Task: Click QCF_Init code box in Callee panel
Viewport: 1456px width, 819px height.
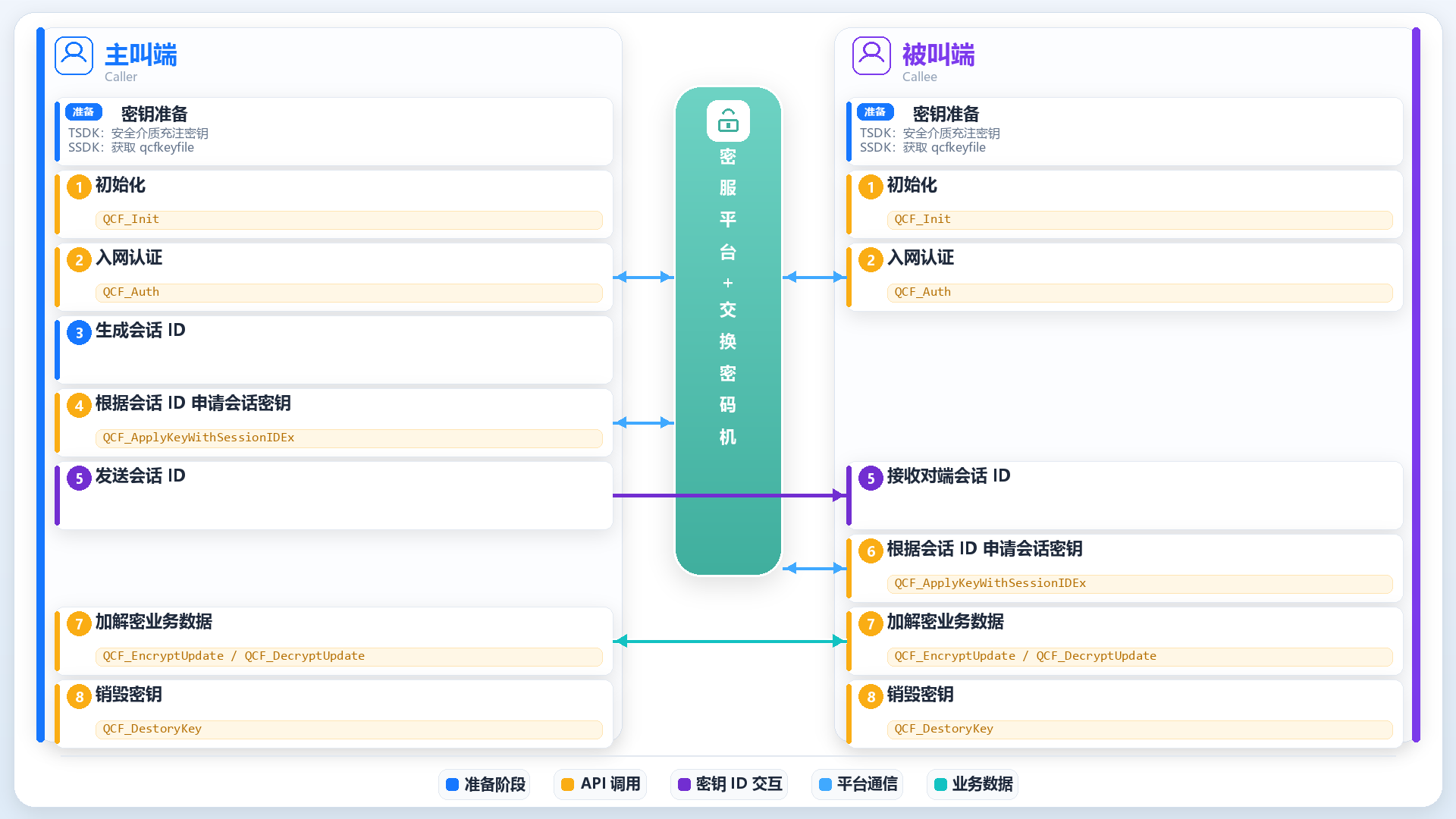Action: click(x=1140, y=219)
